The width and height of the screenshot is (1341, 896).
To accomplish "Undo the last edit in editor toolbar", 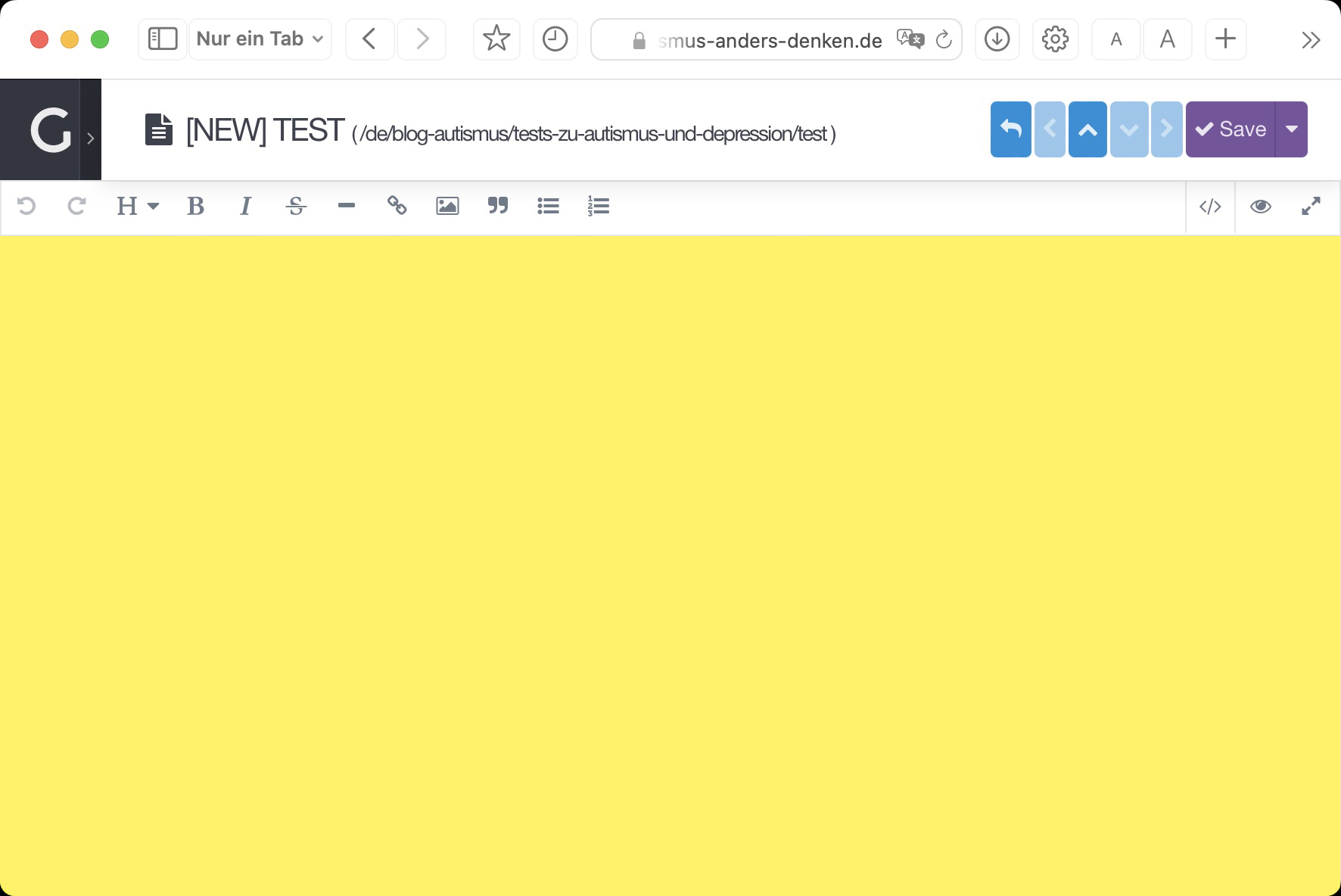I will [26, 206].
